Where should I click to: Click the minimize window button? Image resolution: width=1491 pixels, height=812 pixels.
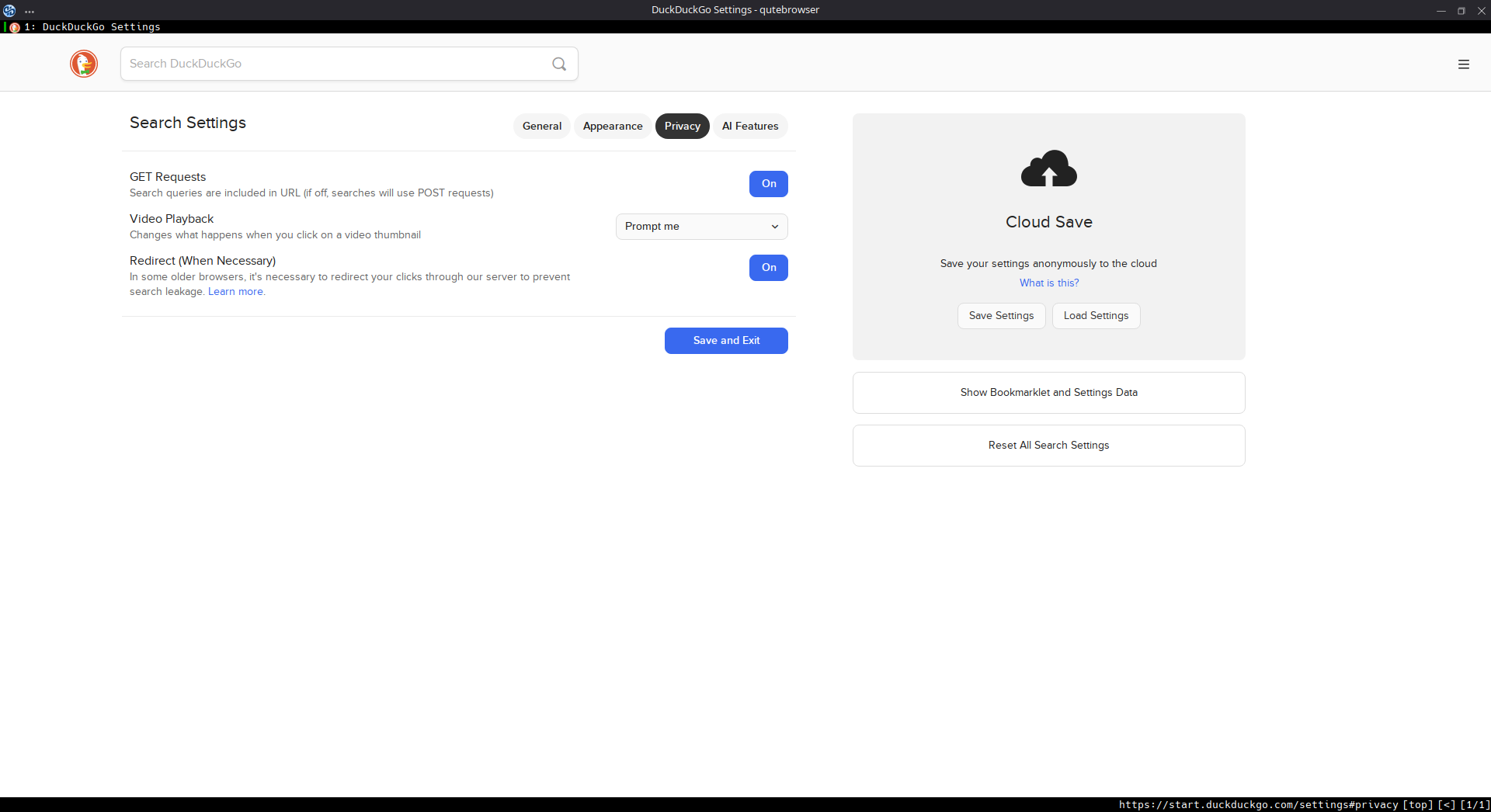pos(1441,11)
